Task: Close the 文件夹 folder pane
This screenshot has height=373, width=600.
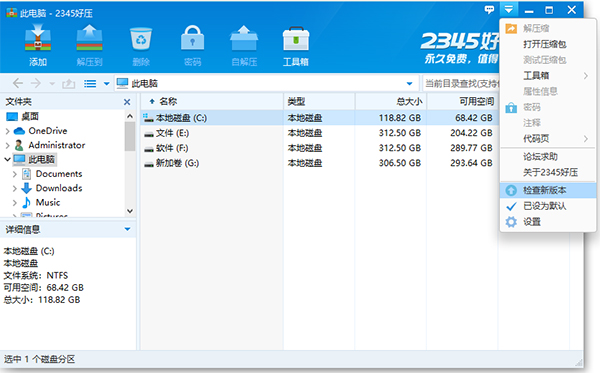Action: 127,102
